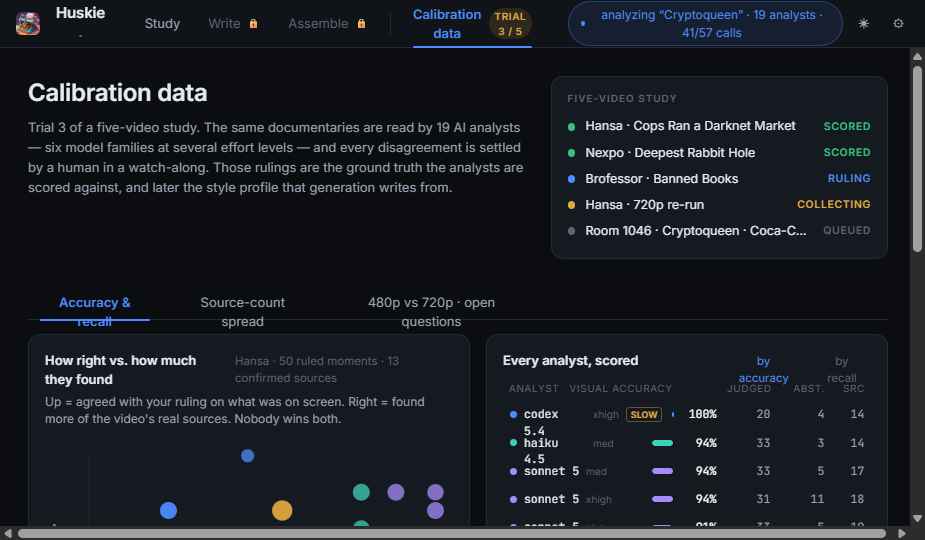Switch to Source-count spread tab
925x540 pixels.
pyautogui.click(x=242, y=311)
